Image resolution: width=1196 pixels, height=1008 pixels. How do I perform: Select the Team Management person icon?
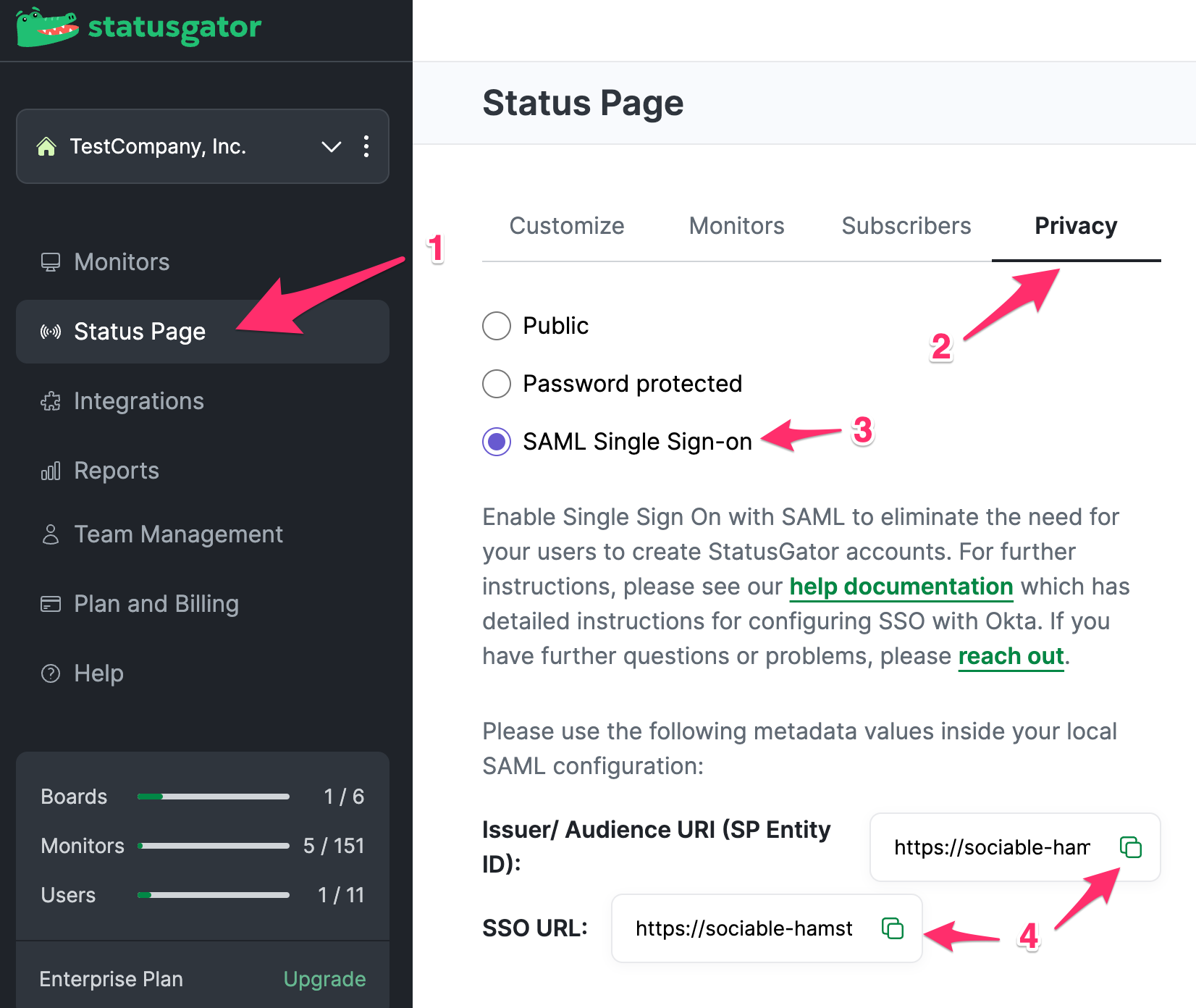[50, 534]
